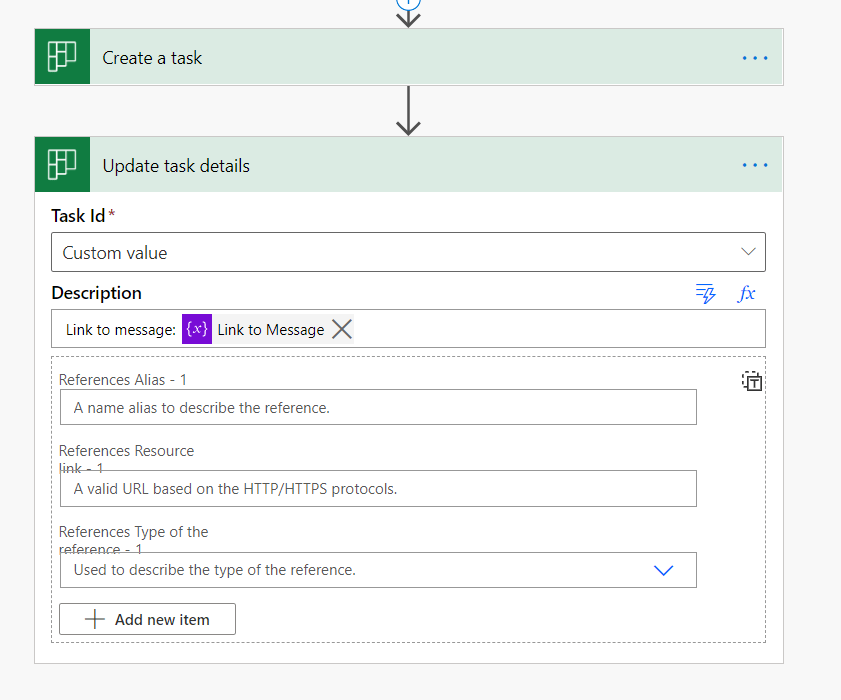This screenshot has width=841, height=700.
Task: Click the dynamic content lightning icon
Action: point(706,293)
